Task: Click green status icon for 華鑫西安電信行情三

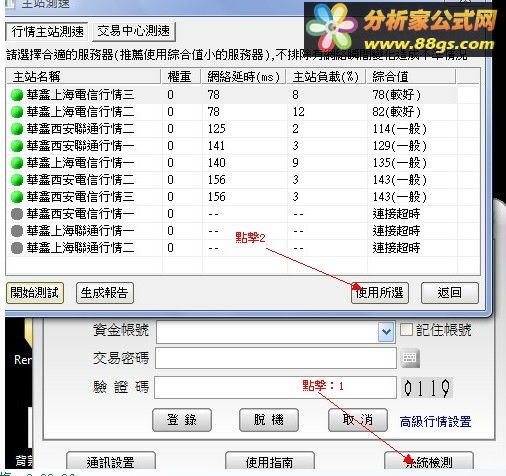Action: (17, 197)
